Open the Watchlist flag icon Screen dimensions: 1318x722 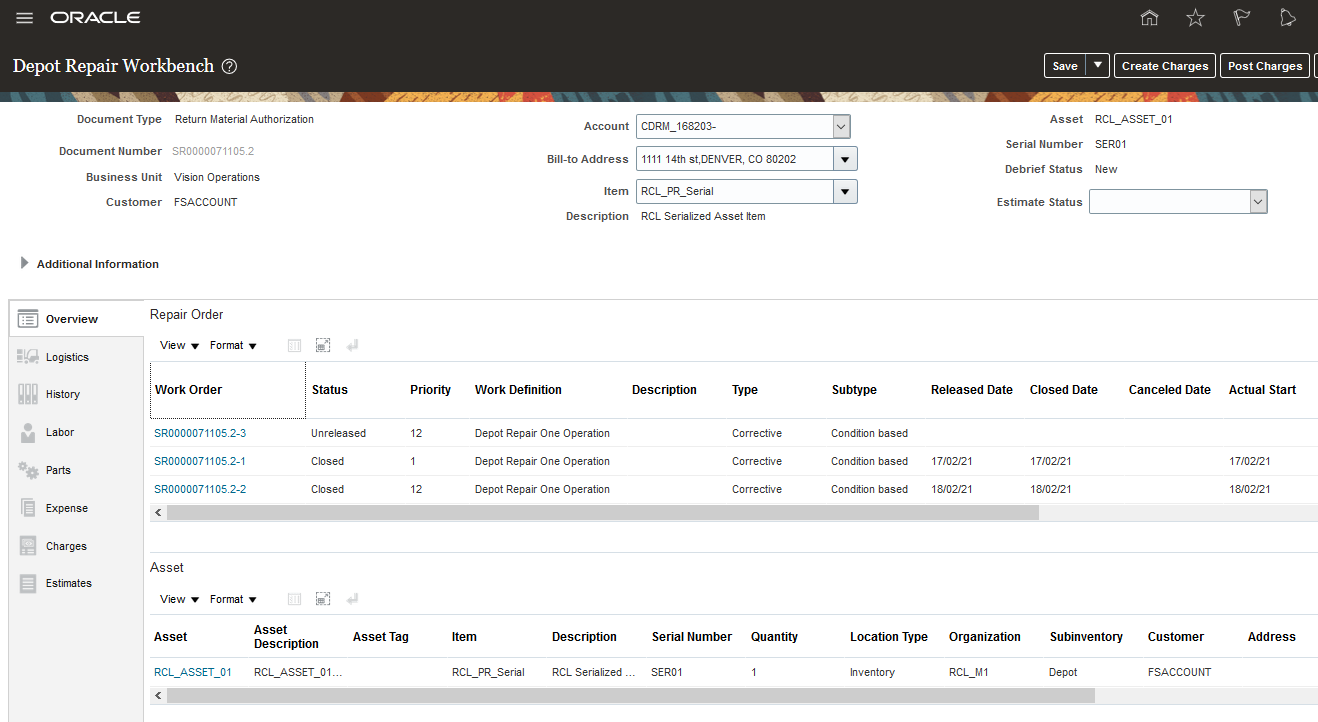[1241, 18]
